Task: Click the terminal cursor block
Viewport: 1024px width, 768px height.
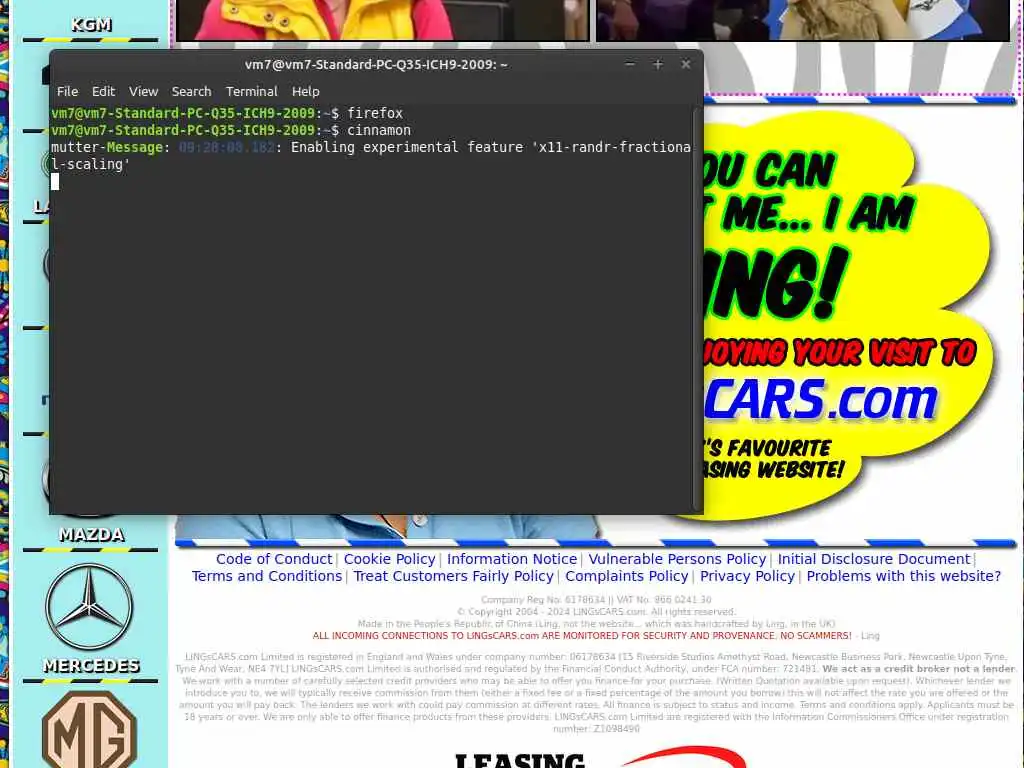Action: coord(55,182)
